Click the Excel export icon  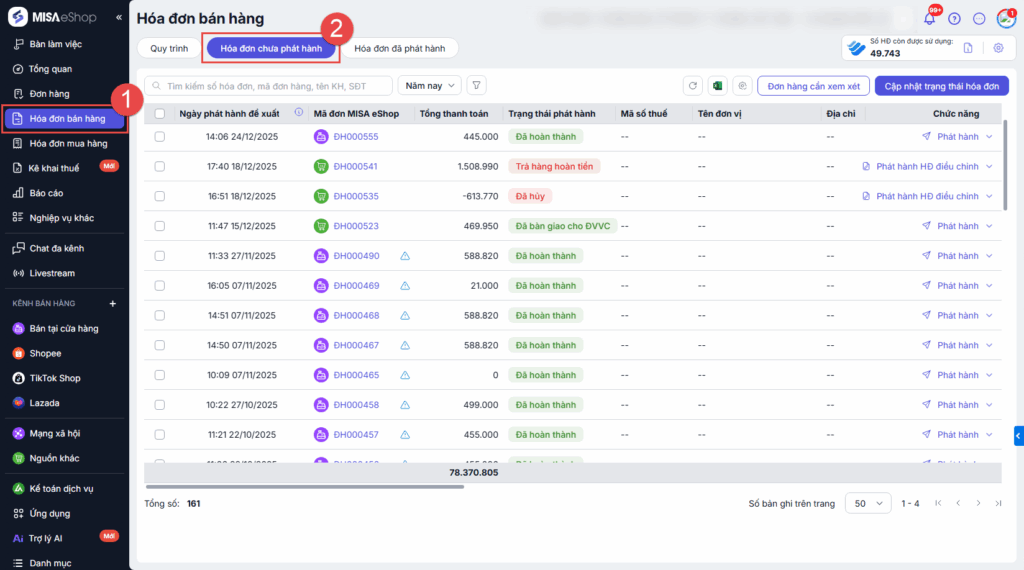pos(717,86)
